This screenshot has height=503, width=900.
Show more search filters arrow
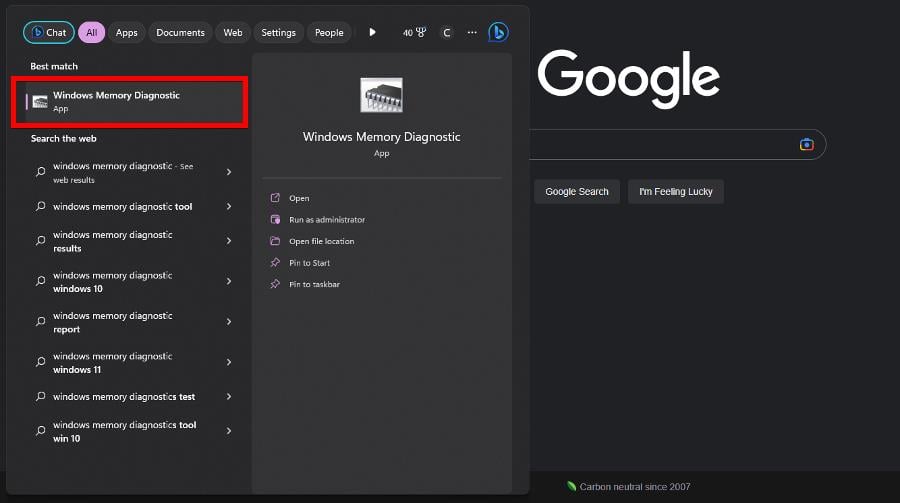pos(373,32)
